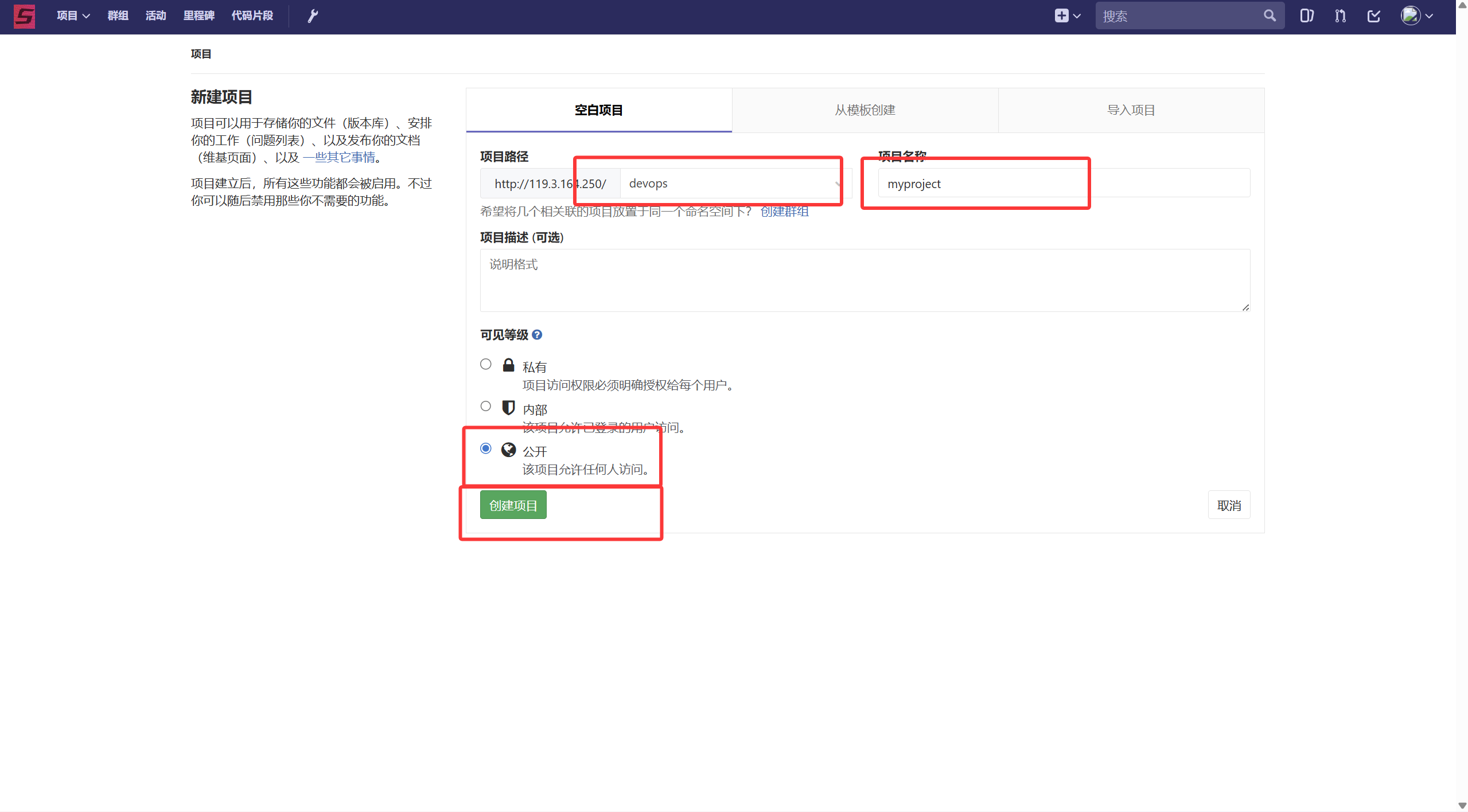Follow the 一些其它事情 link

(x=339, y=157)
